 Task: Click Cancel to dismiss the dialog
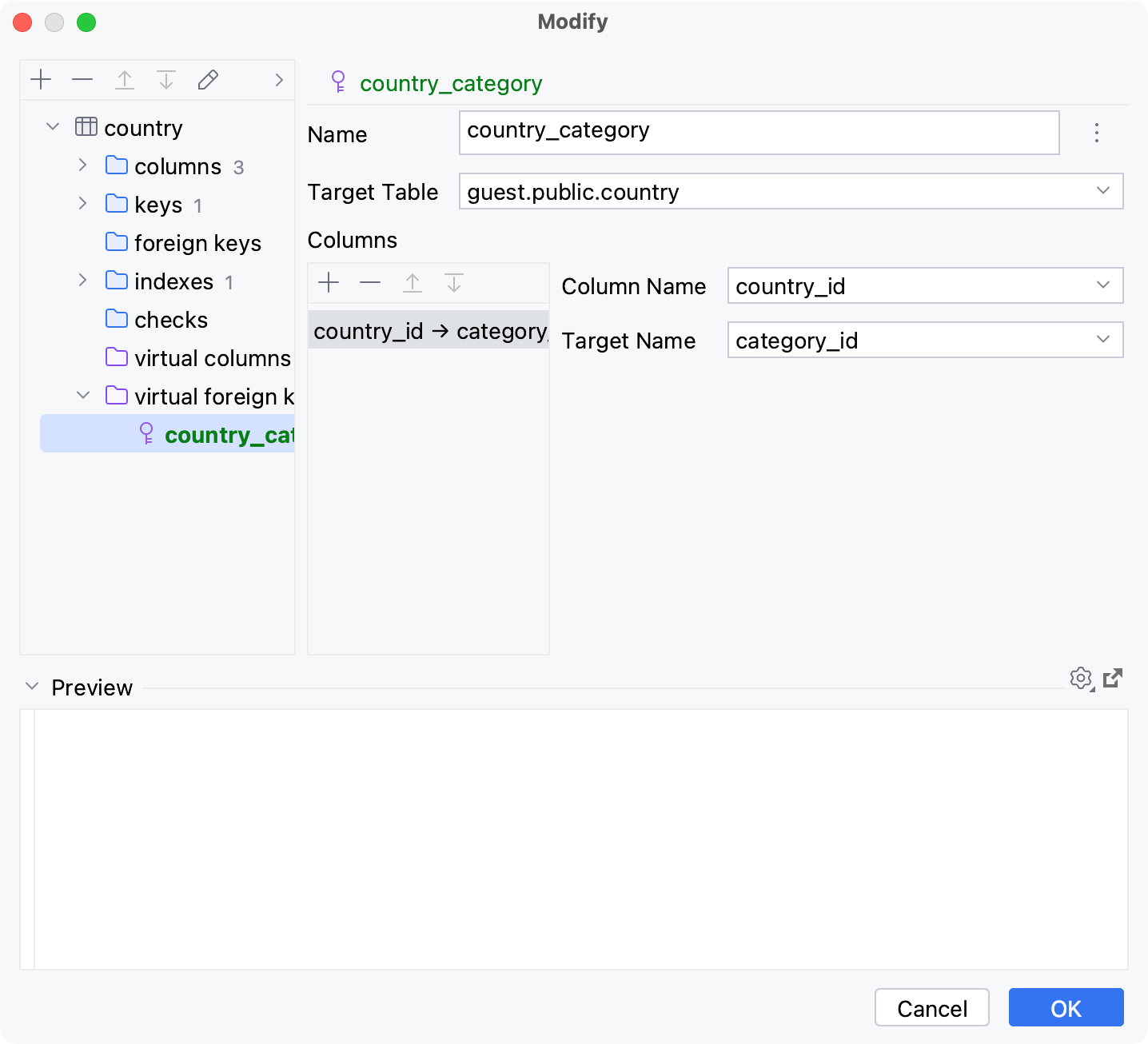[931, 1008]
